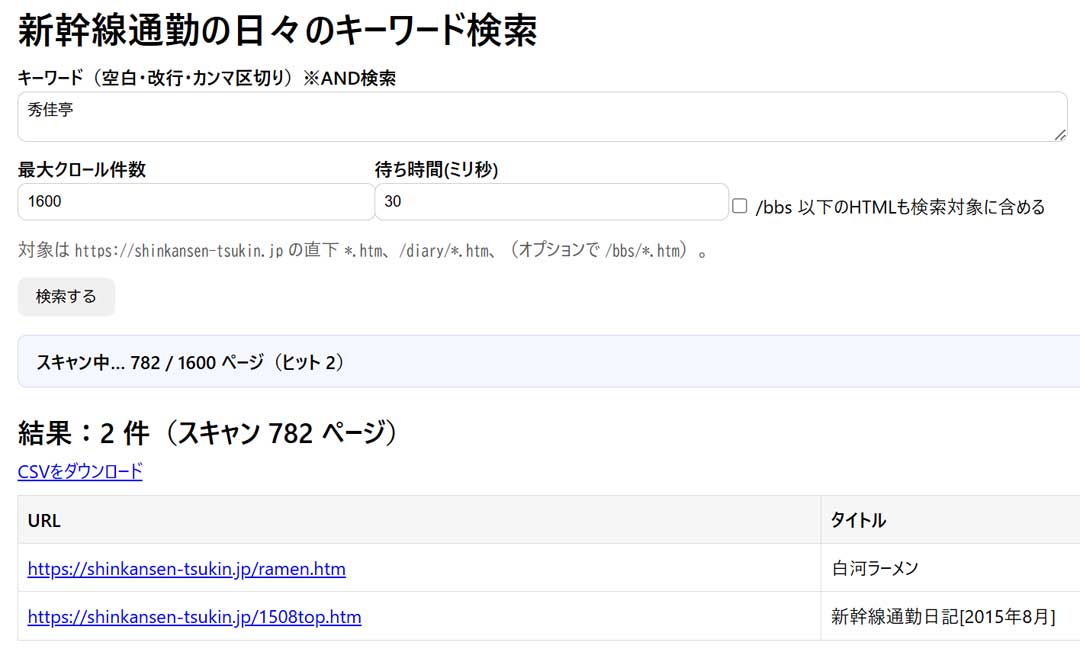Focus the 待ち時間(ミリ秒) input field
Viewport: 1080px width, 649px height.
click(x=550, y=201)
